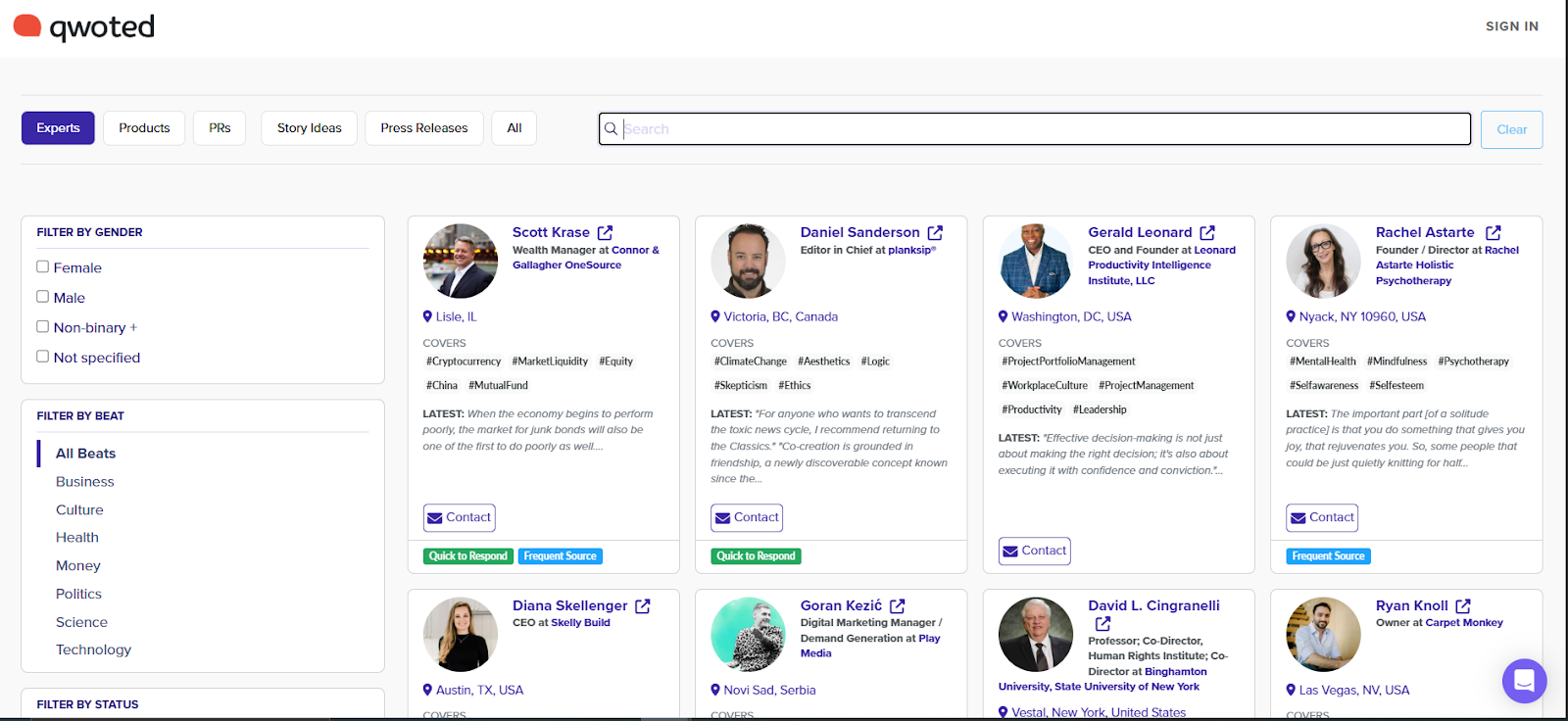This screenshot has width=1568, height=721.
Task: Open the Skelly Build company link
Action: pos(580,623)
